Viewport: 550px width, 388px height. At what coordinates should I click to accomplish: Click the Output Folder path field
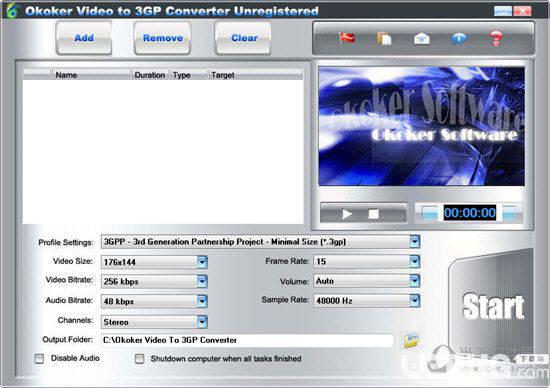coord(247,340)
